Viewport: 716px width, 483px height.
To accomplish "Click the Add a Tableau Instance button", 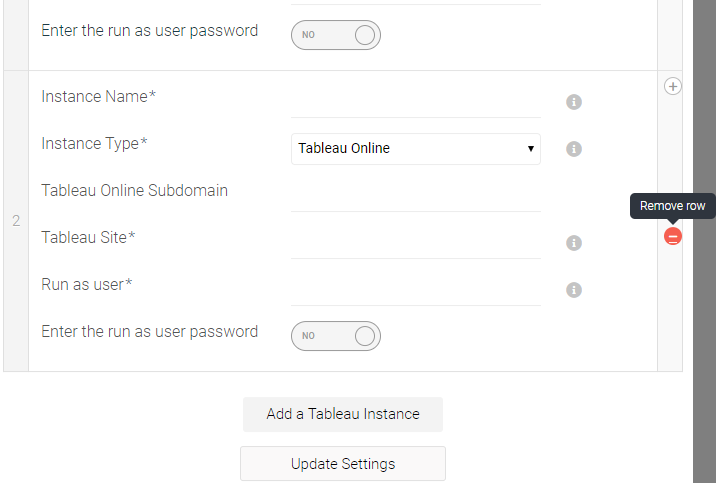I will 343,415.
